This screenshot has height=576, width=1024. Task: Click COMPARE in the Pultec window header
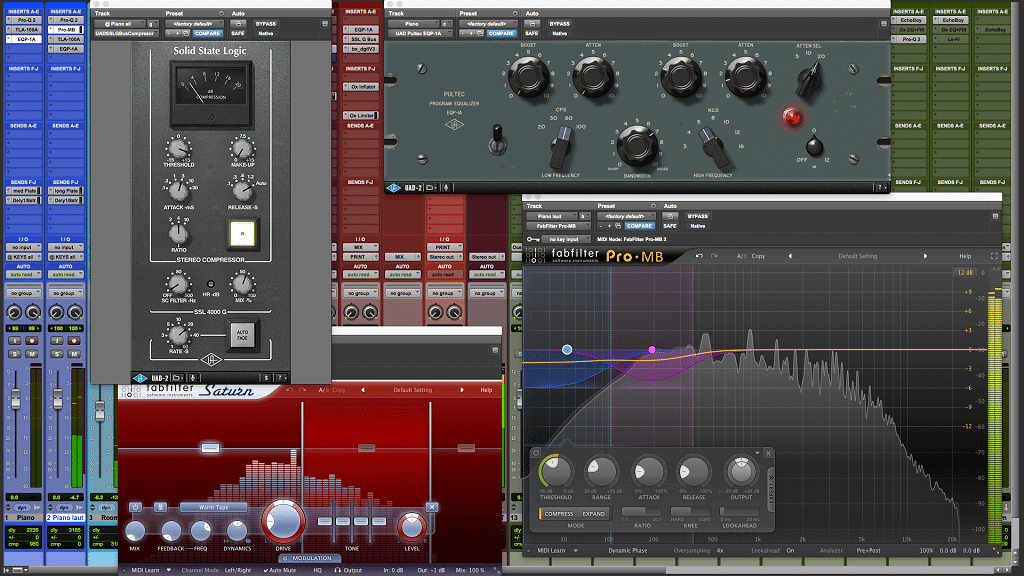coord(501,33)
